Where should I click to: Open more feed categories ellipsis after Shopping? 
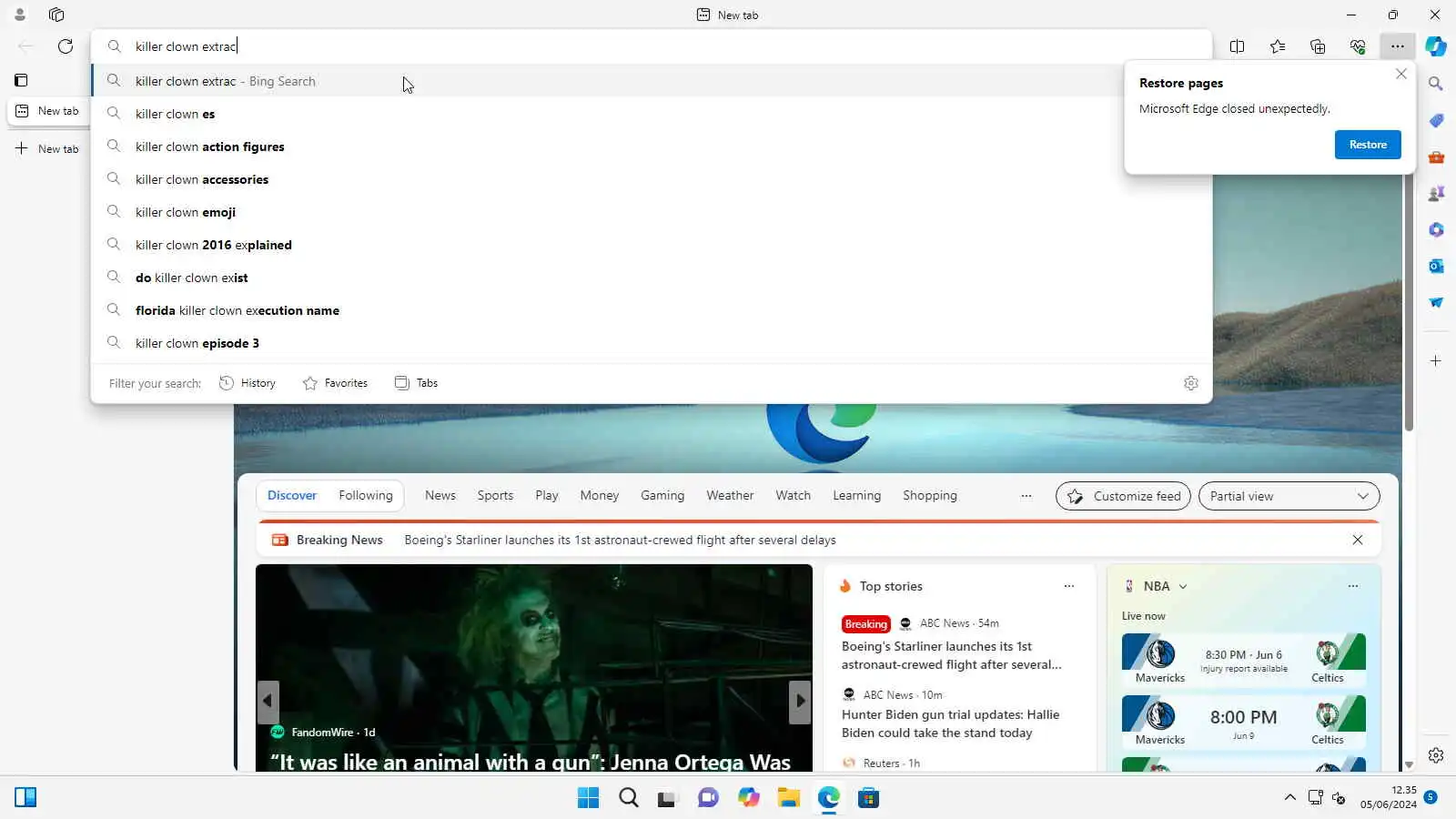pyautogui.click(x=1026, y=496)
